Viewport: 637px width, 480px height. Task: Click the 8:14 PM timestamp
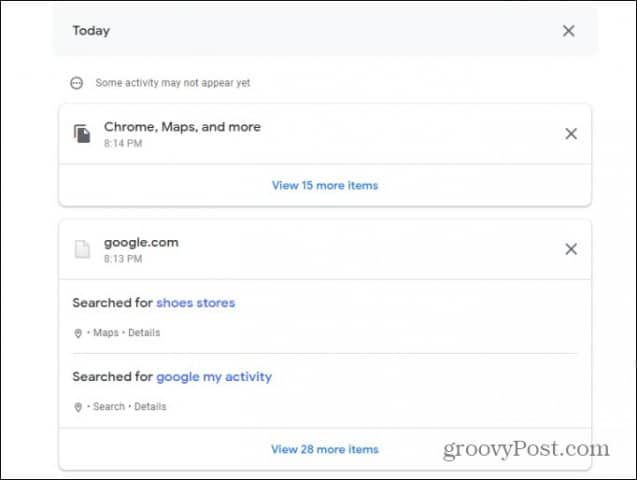[x=123, y=143]
